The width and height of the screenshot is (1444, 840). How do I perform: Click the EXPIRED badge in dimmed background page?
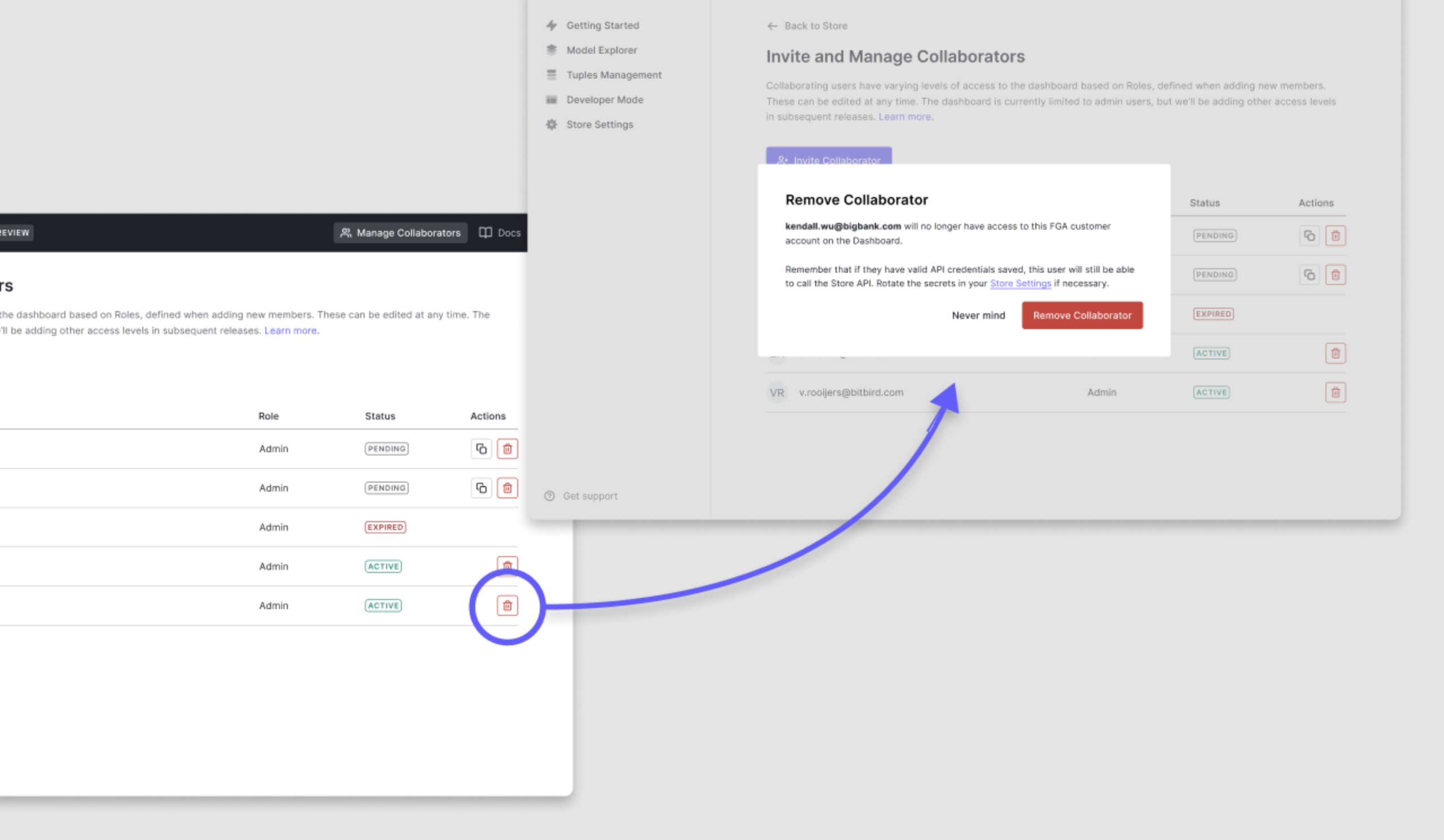click(1213, 314)
